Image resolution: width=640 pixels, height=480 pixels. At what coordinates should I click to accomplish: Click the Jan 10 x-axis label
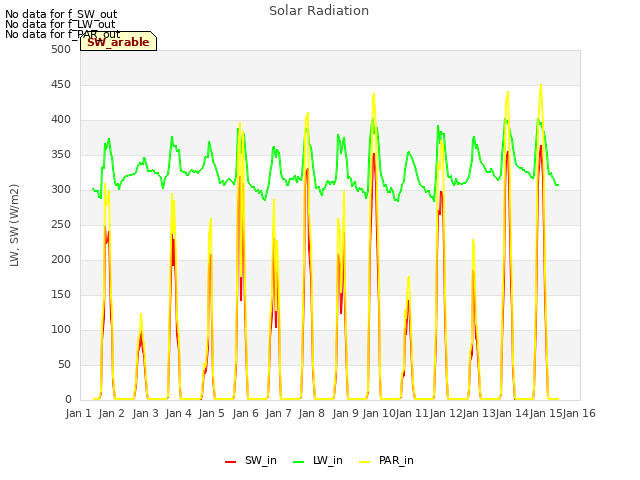click(x=379, y=413)
